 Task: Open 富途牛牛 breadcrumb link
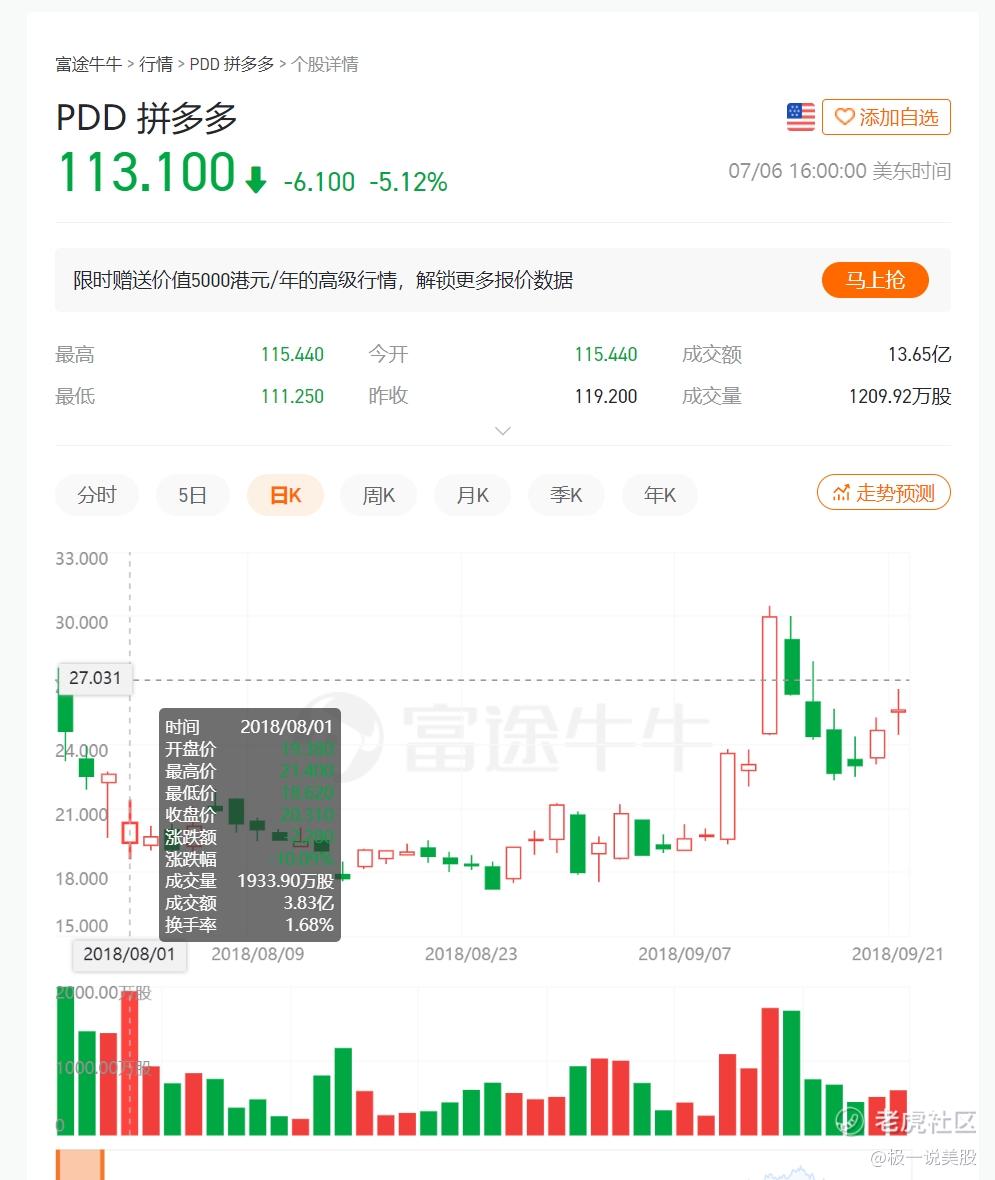[x=89, y=64]
